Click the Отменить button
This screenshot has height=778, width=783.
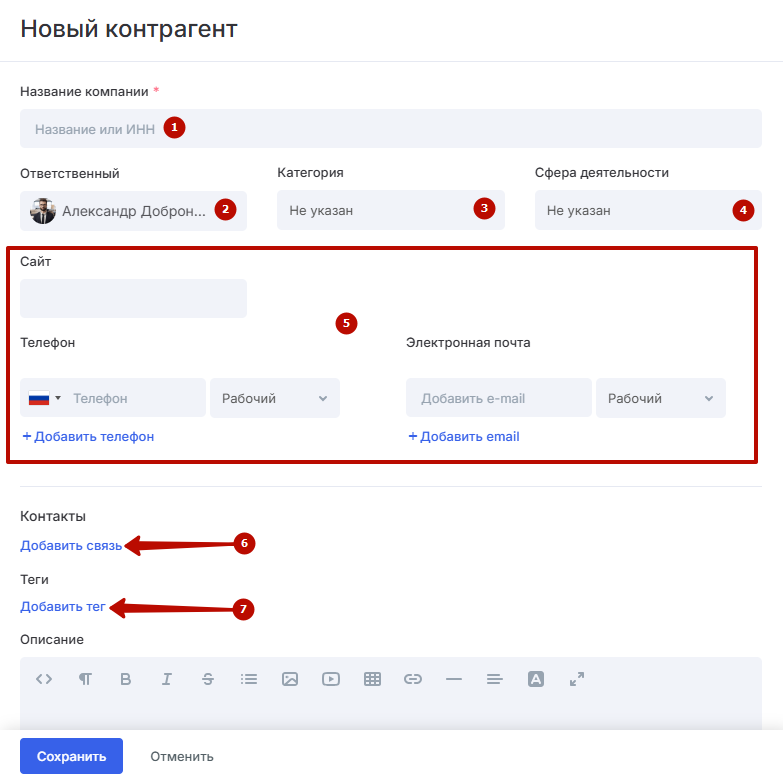[182, 756]
